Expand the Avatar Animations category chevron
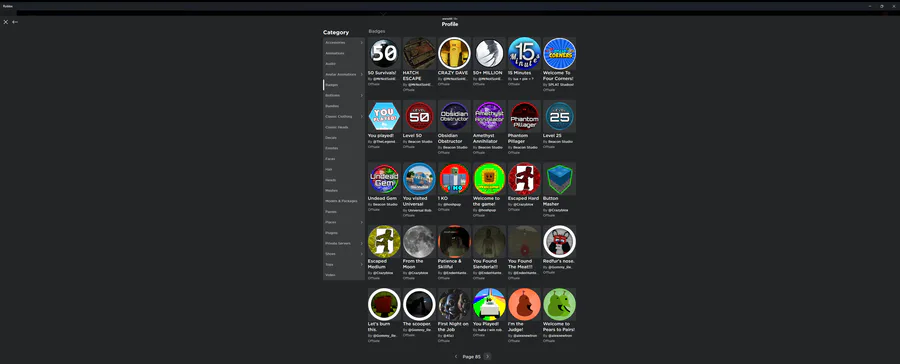Screen dimensions: 900x364 pyautogui.click(x=362, y=74)
